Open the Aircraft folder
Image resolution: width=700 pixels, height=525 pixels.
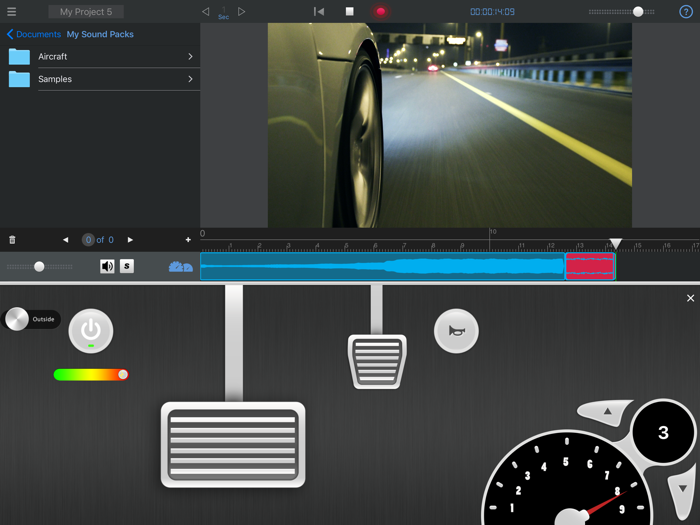click(100, 57)
